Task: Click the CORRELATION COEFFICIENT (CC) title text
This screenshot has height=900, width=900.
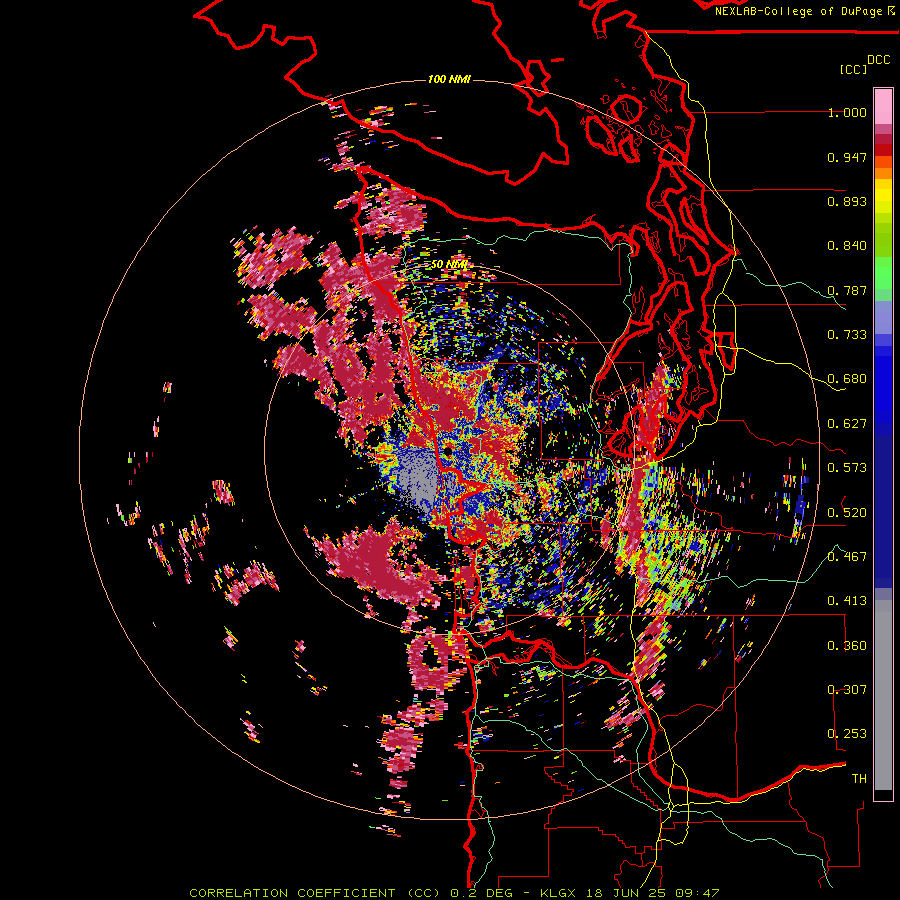Action: pyautogui.click(x=315, y=893)
